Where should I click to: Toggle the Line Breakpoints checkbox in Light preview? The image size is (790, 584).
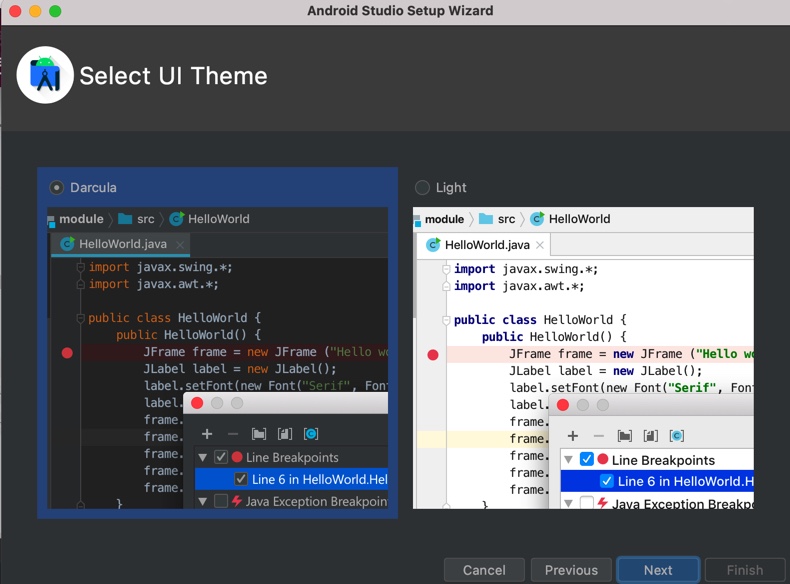pos(586,459)
